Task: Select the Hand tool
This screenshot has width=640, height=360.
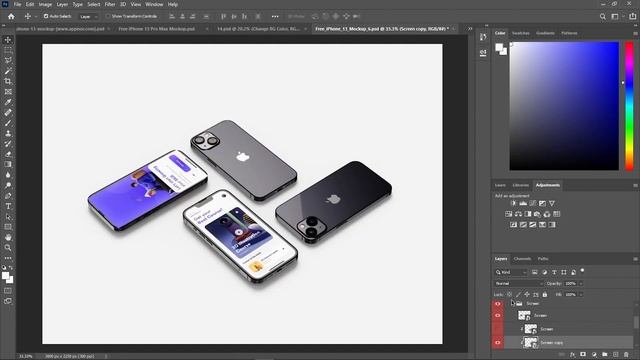Action: [8, 237]
